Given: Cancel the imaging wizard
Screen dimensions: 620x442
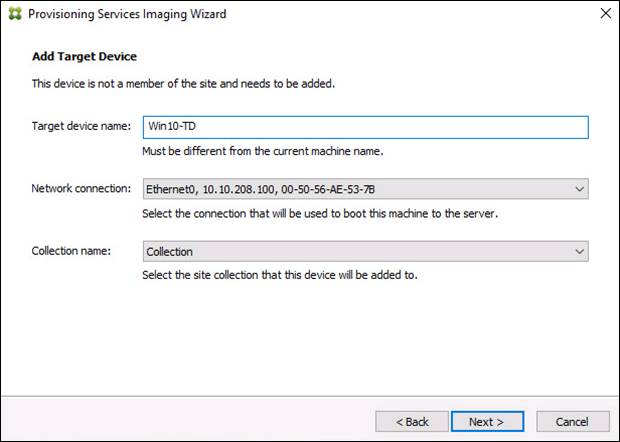Looking at the screenshot, I should [572, 421].
